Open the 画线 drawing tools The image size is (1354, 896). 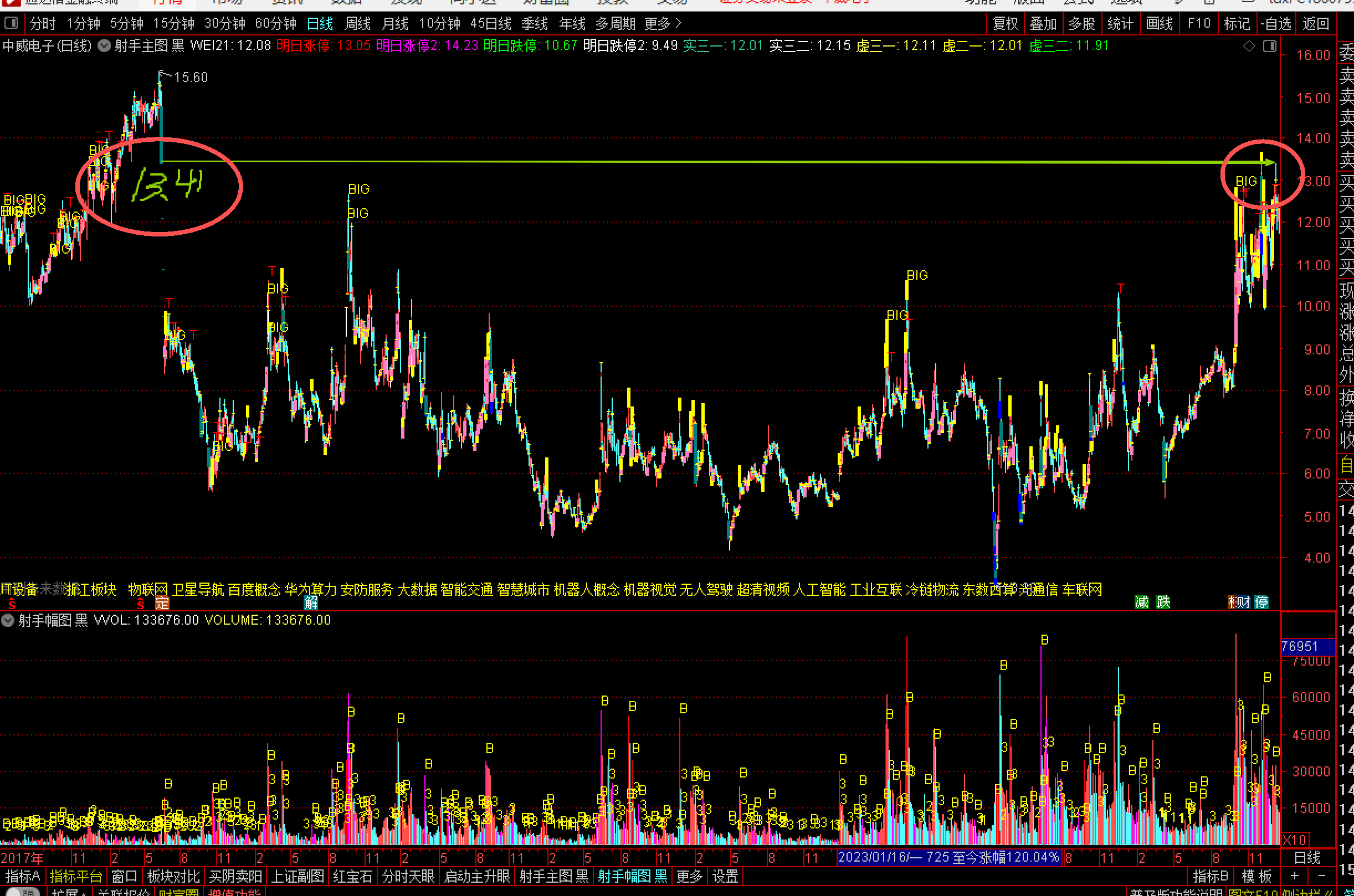(1160, 23)
